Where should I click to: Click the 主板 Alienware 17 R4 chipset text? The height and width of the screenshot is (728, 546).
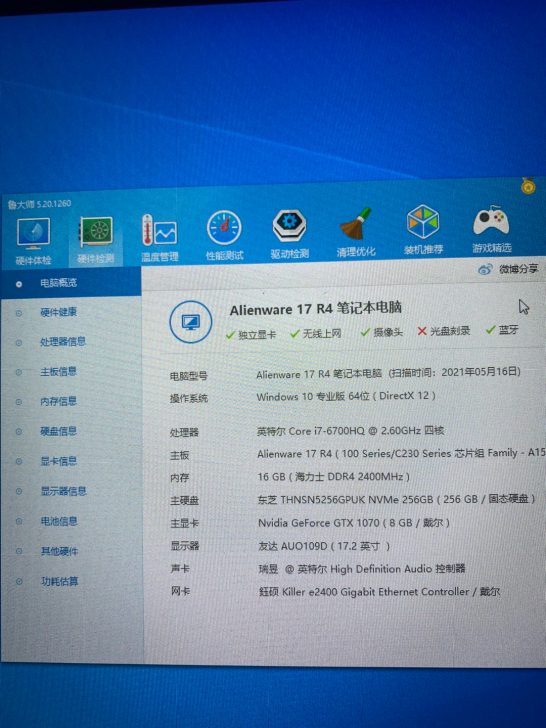click(401, 453)
